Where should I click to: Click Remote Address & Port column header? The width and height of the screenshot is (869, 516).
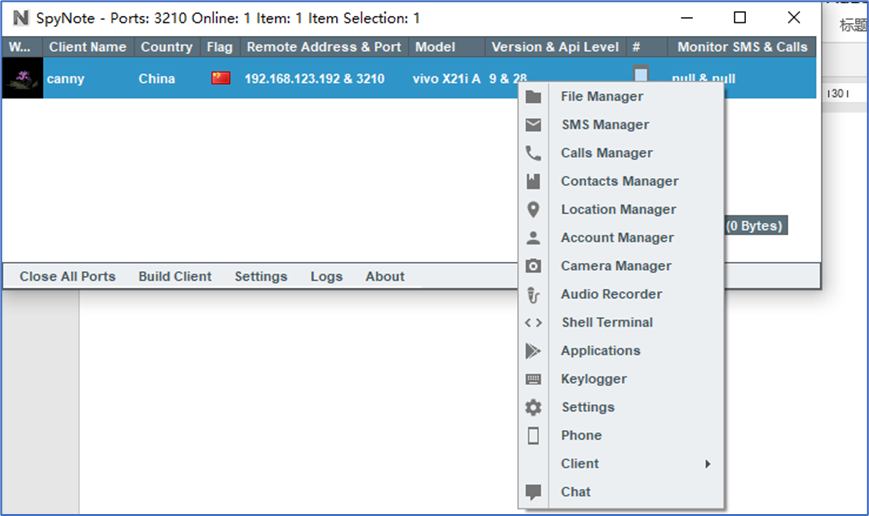[x=324, y=47]
